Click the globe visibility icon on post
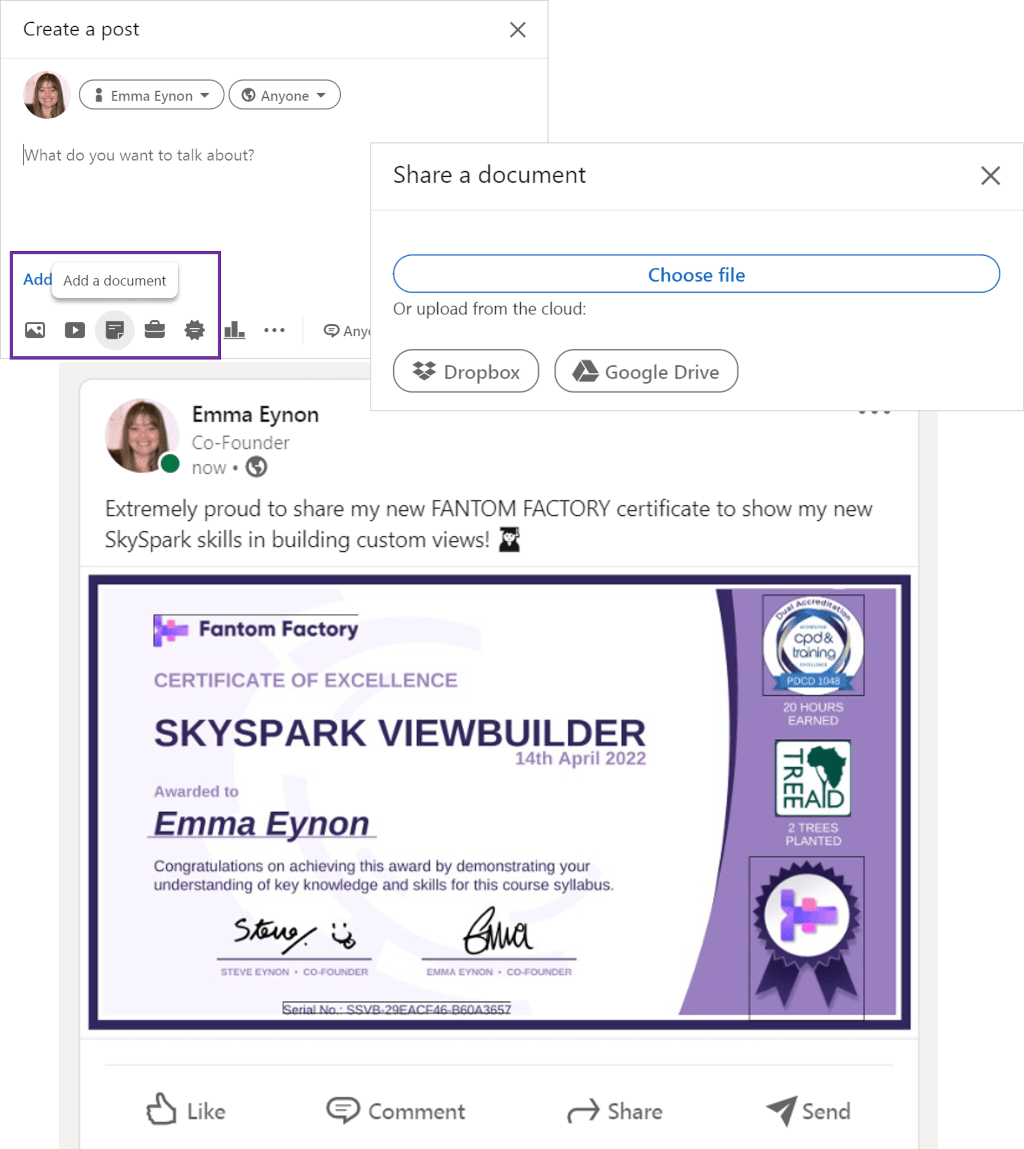This screenshot has height=1149, width=1024. point(256,467)
